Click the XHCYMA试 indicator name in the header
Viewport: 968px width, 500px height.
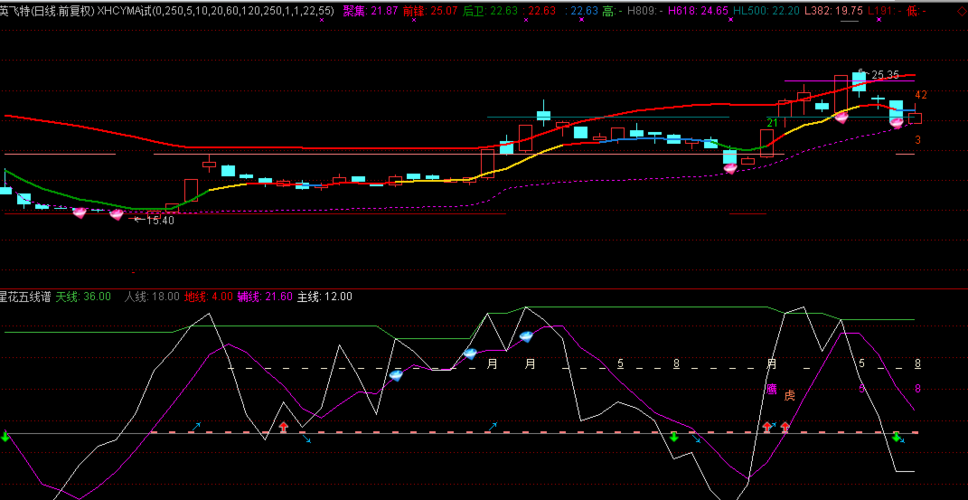click(125, 10)
